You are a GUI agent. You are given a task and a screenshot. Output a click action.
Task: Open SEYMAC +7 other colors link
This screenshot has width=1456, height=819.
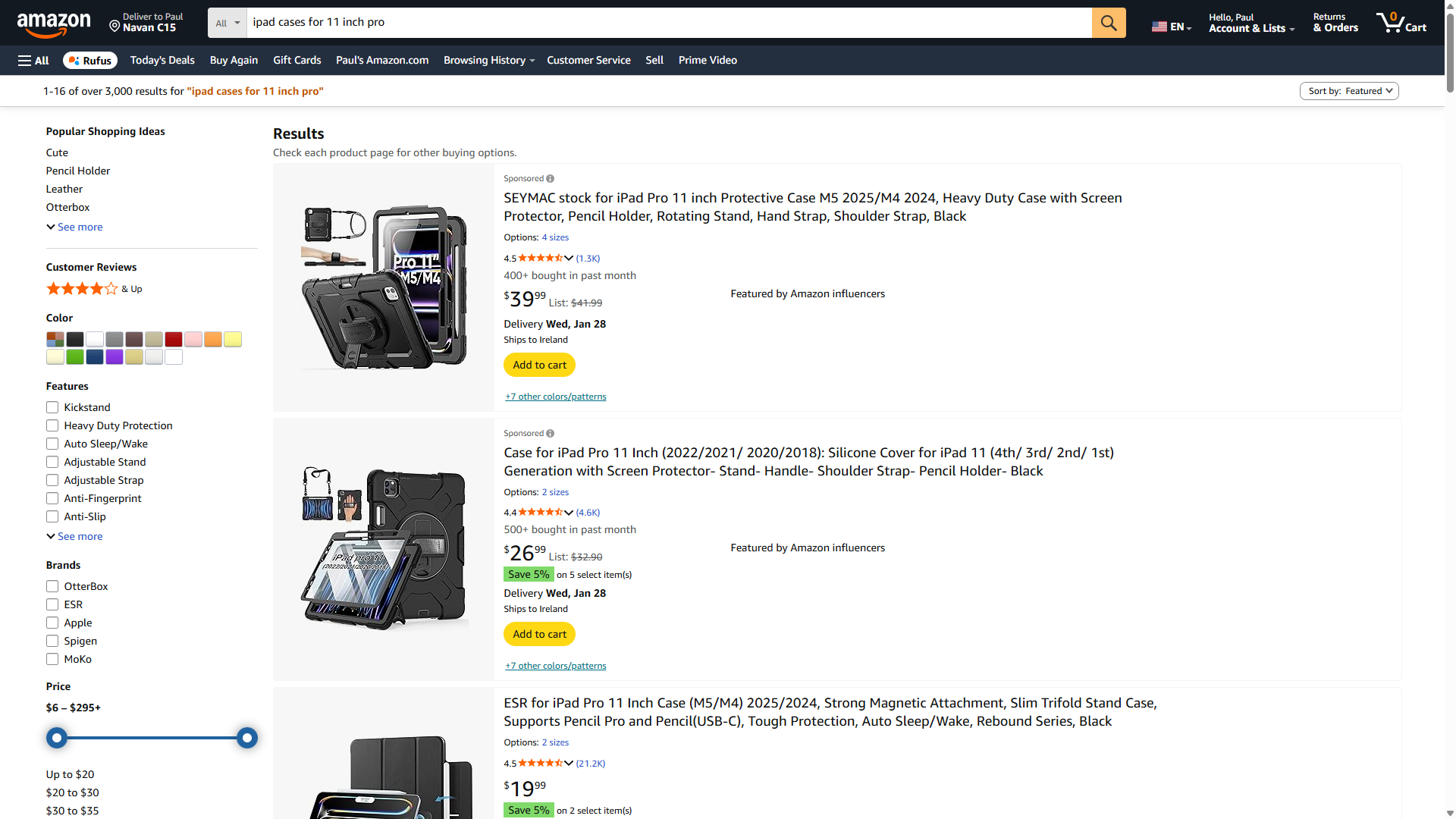(x=556, y=397)
